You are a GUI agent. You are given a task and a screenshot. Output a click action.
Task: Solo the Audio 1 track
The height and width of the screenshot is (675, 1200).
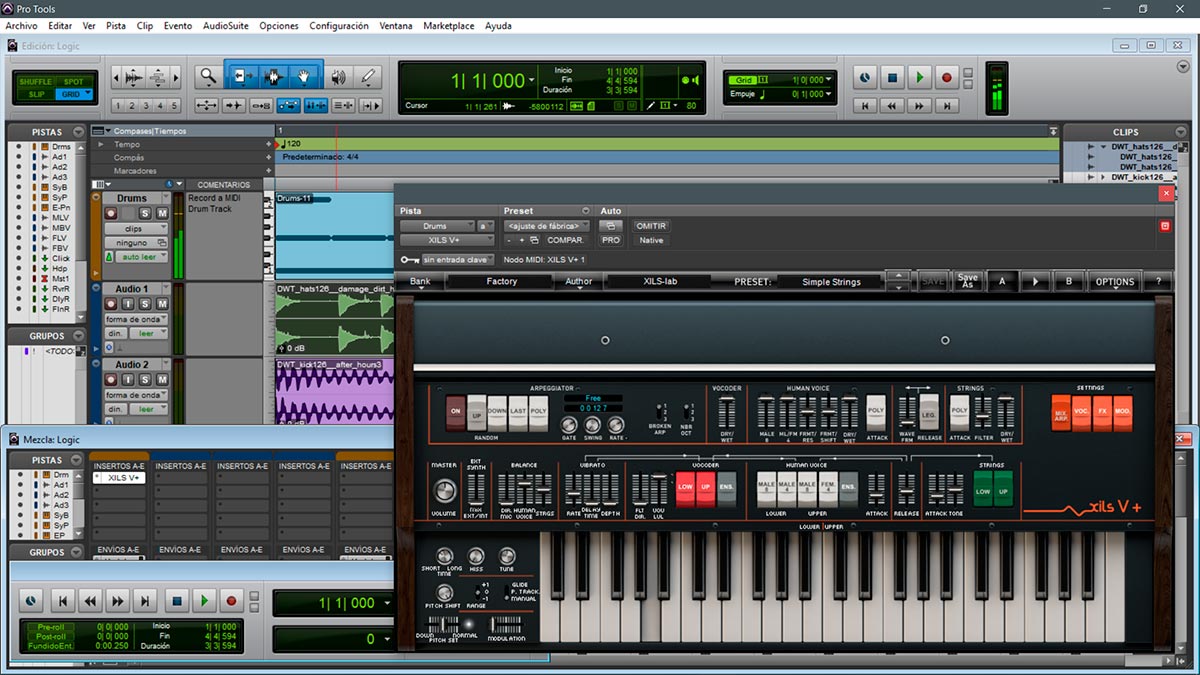tap(145, 304)
